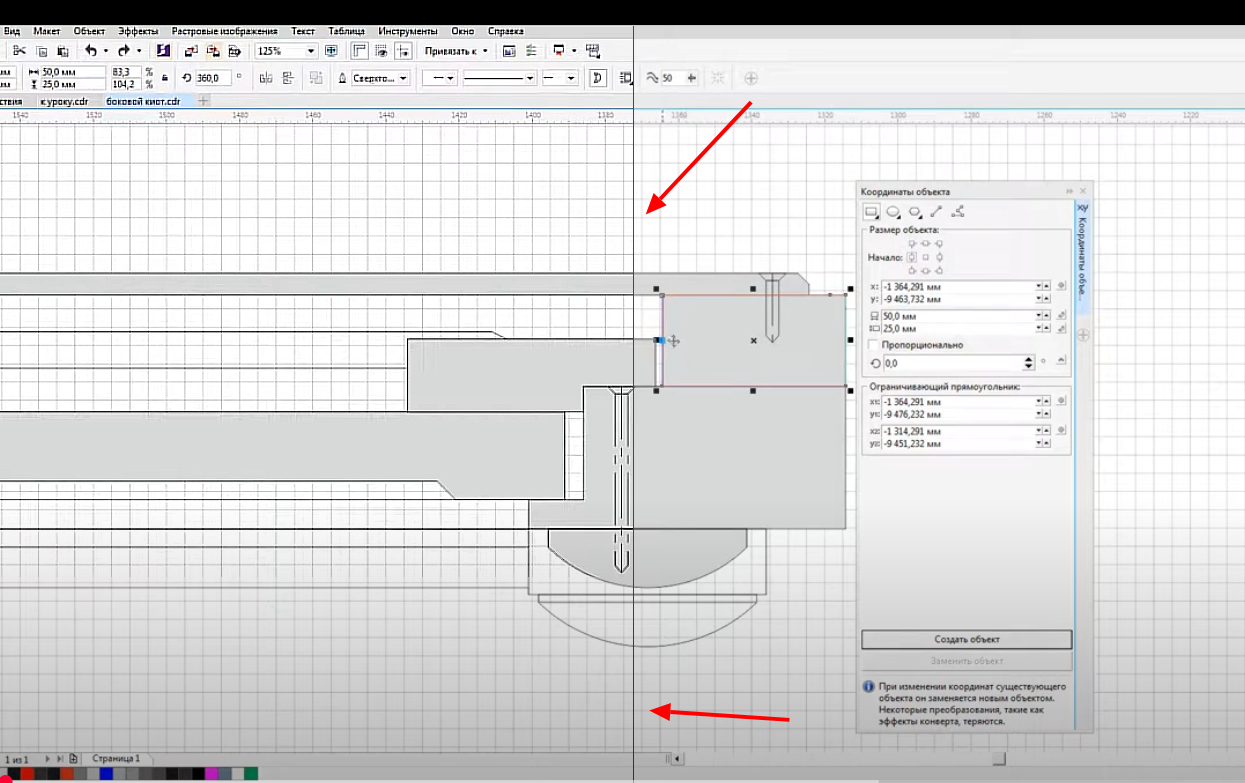Click the mirror vertically icon
Screen dimensions: 1245x783
tap(289, 78)
